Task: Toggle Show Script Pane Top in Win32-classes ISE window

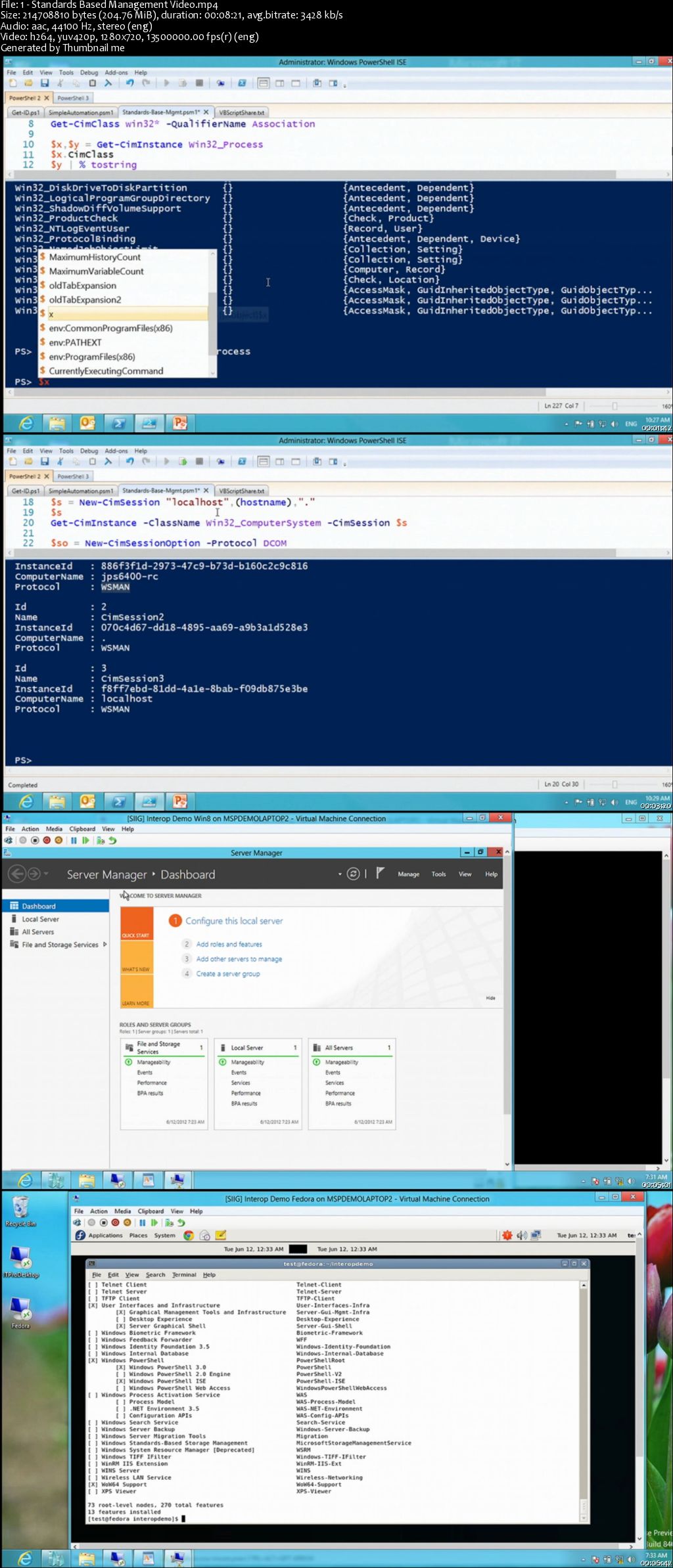Action: pyautogui.click(x=264, y=83)
